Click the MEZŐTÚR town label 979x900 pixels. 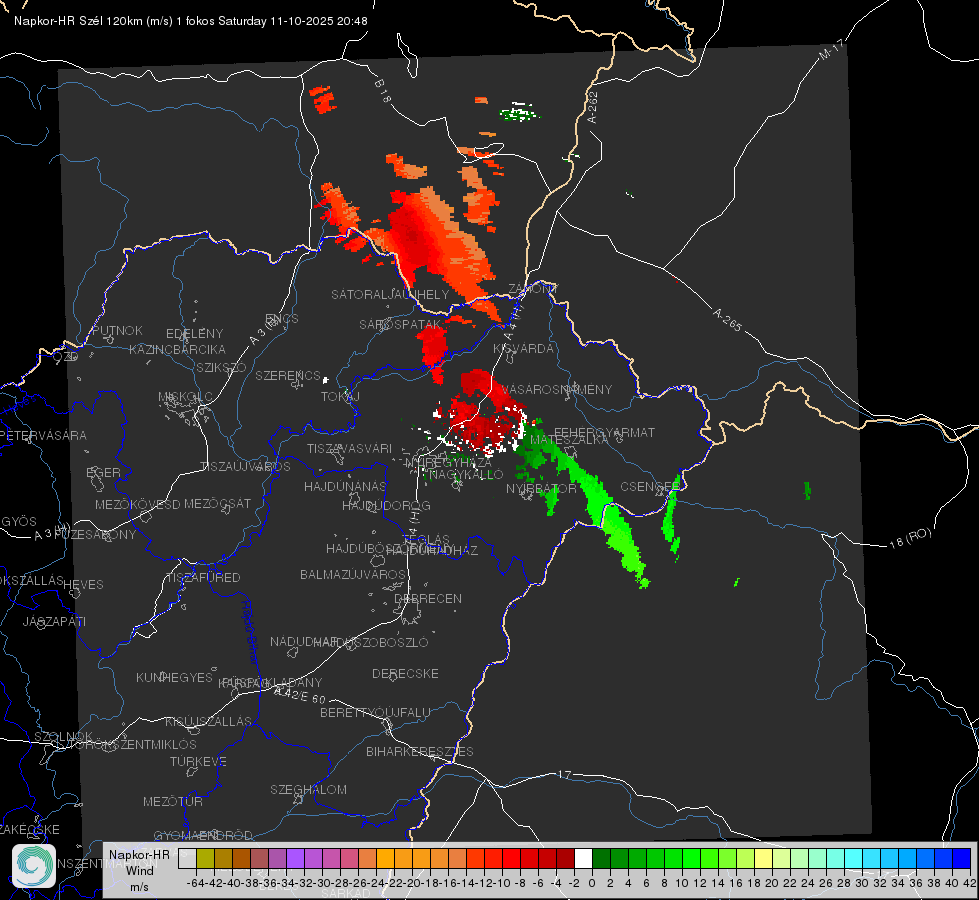pos(173,801)
